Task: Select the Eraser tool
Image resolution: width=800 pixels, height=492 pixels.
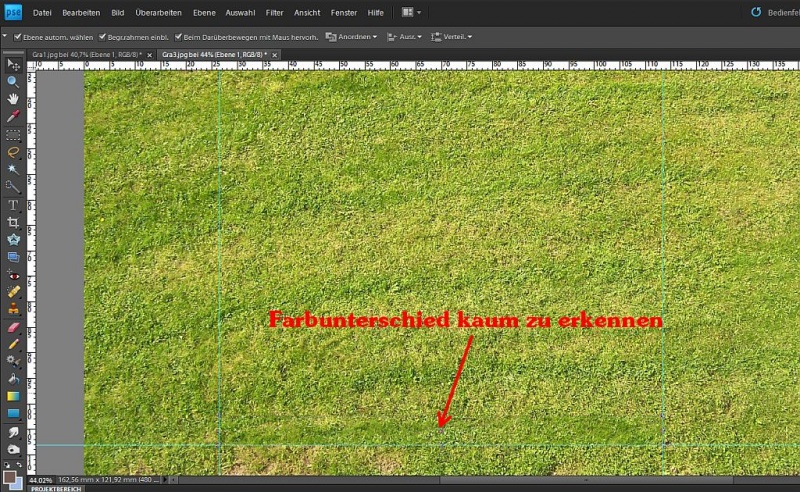Action: [x=13, y=327]
